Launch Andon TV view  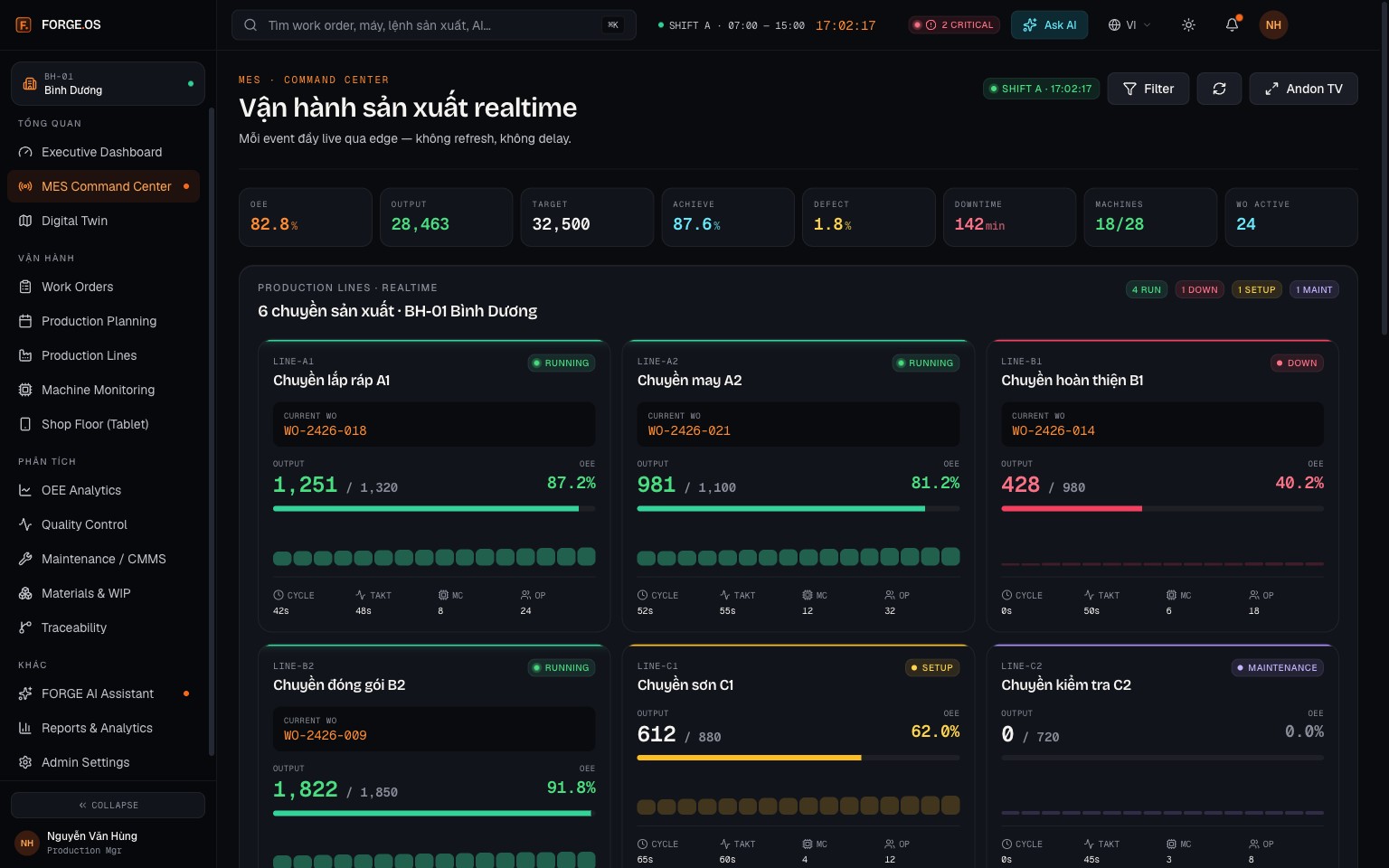coord(1303,89)
